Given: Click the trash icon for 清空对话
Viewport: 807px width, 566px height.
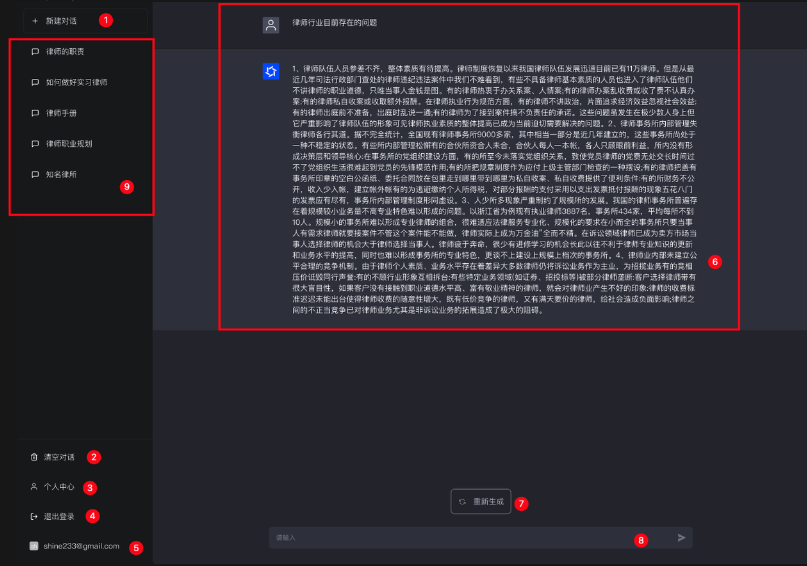Looking at the screenshot, I should pos(35,457).
